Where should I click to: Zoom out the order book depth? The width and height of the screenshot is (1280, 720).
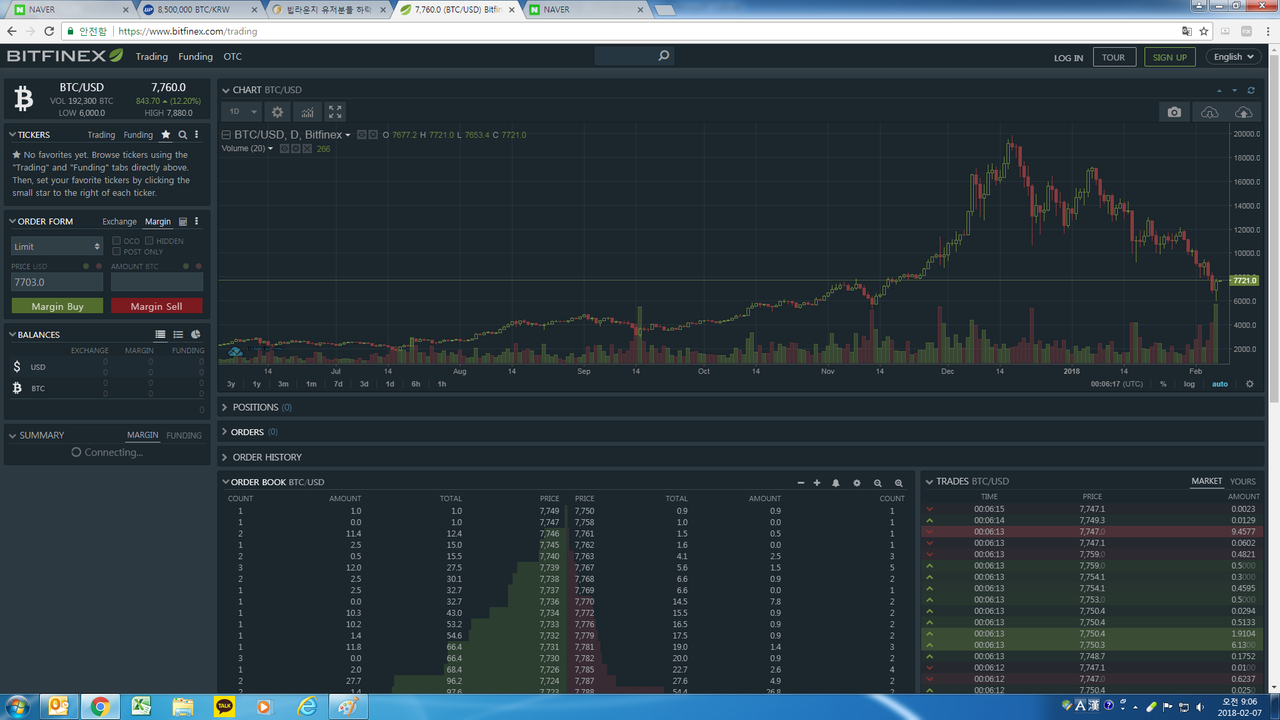click(x=878, y=482)
